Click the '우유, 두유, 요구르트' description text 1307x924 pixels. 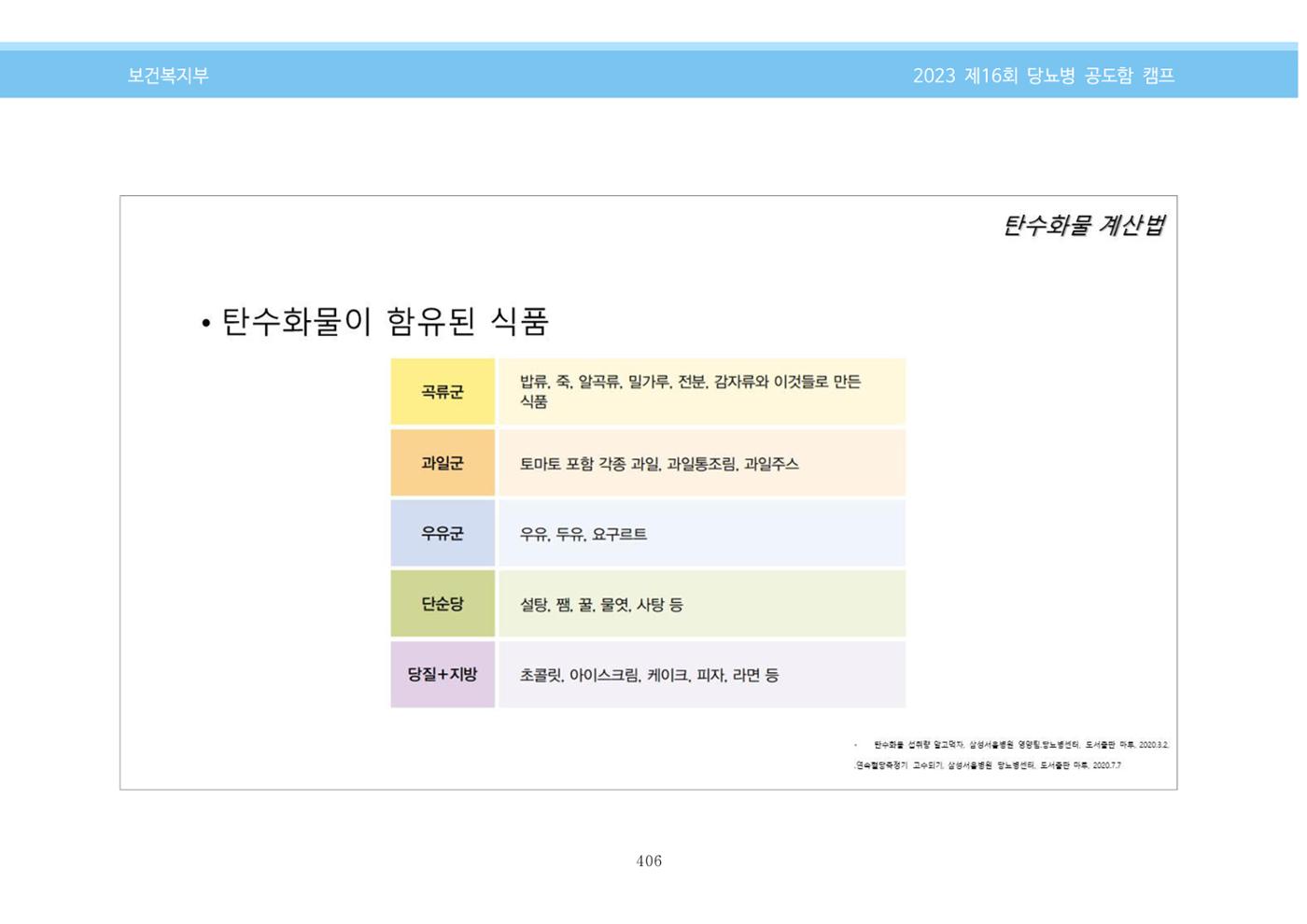coord(583,535)
